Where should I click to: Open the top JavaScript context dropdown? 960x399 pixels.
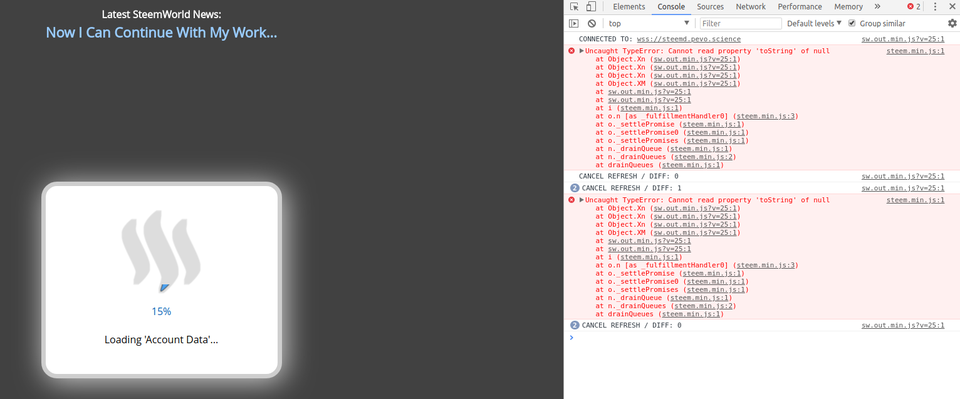649,23
